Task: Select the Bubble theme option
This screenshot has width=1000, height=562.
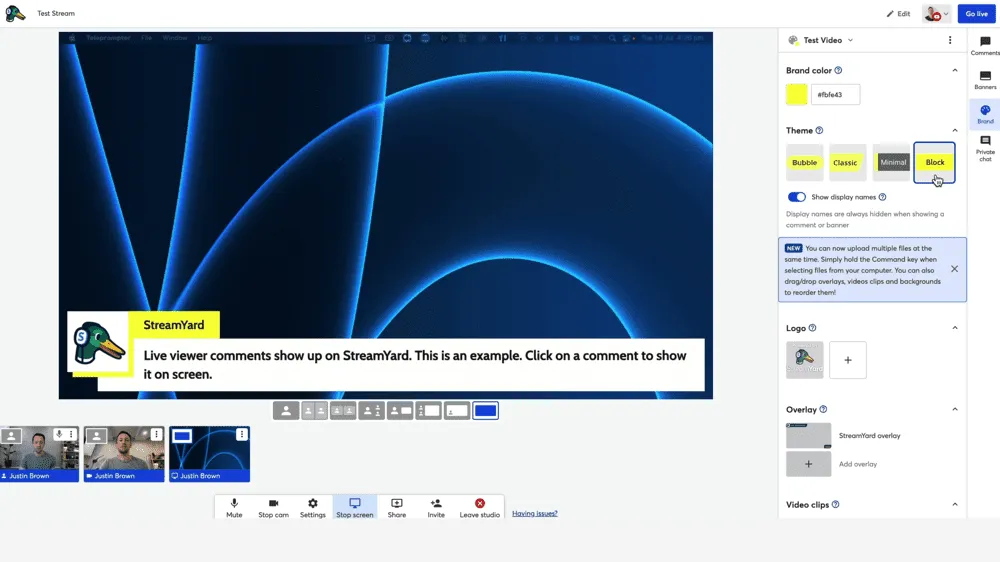Action: (805, 163)
